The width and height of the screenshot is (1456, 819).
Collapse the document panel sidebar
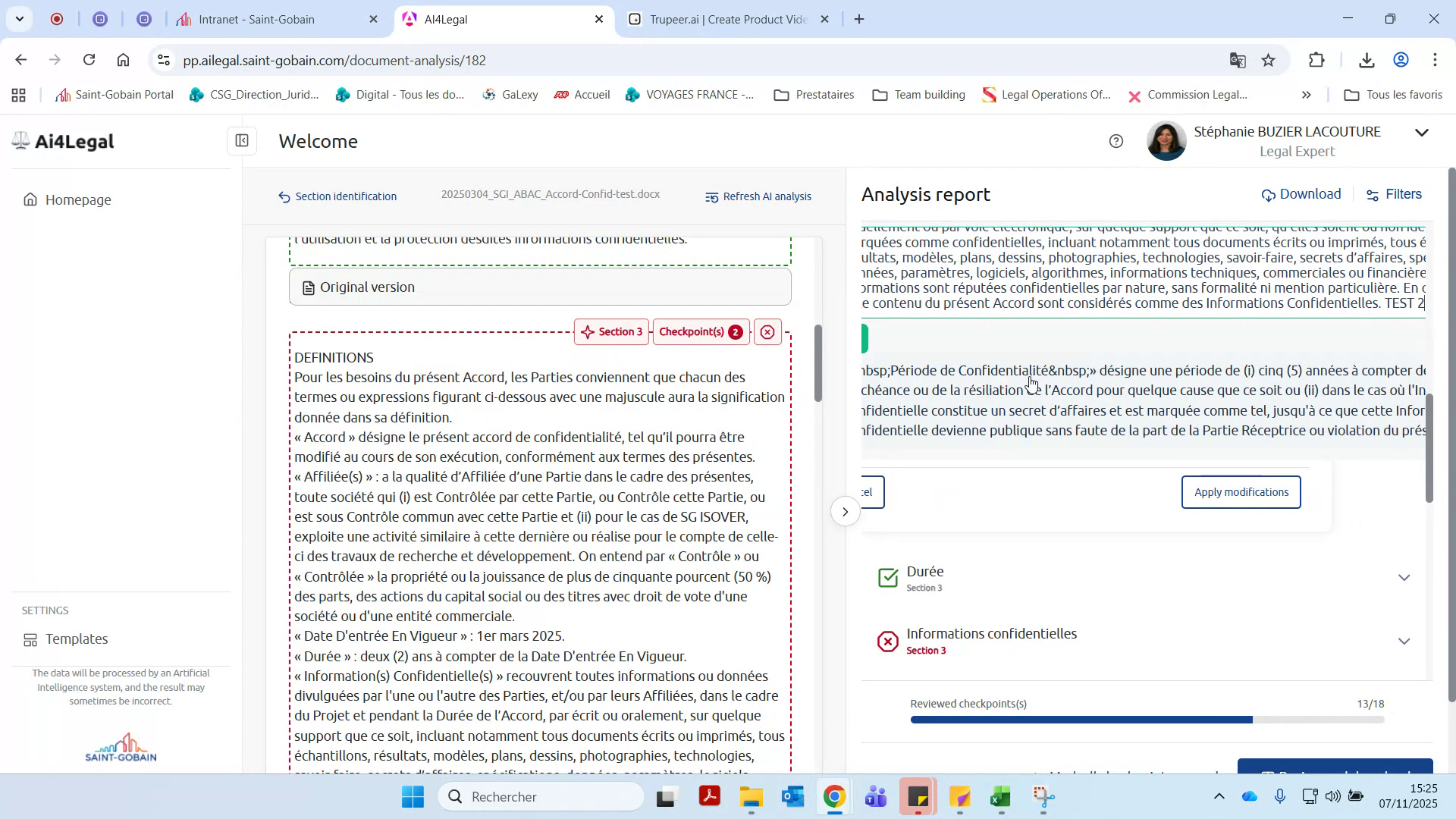point(241,141)
